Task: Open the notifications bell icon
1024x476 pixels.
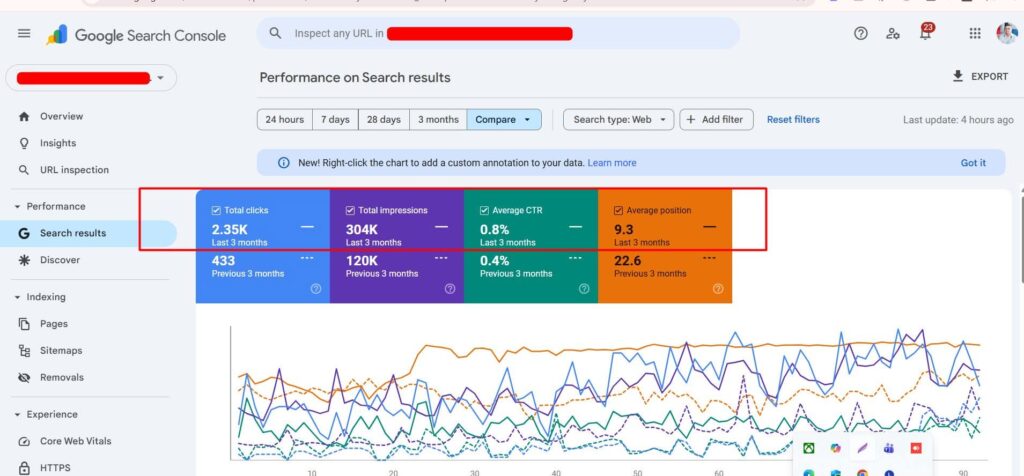Action: (x=925, y=34)
